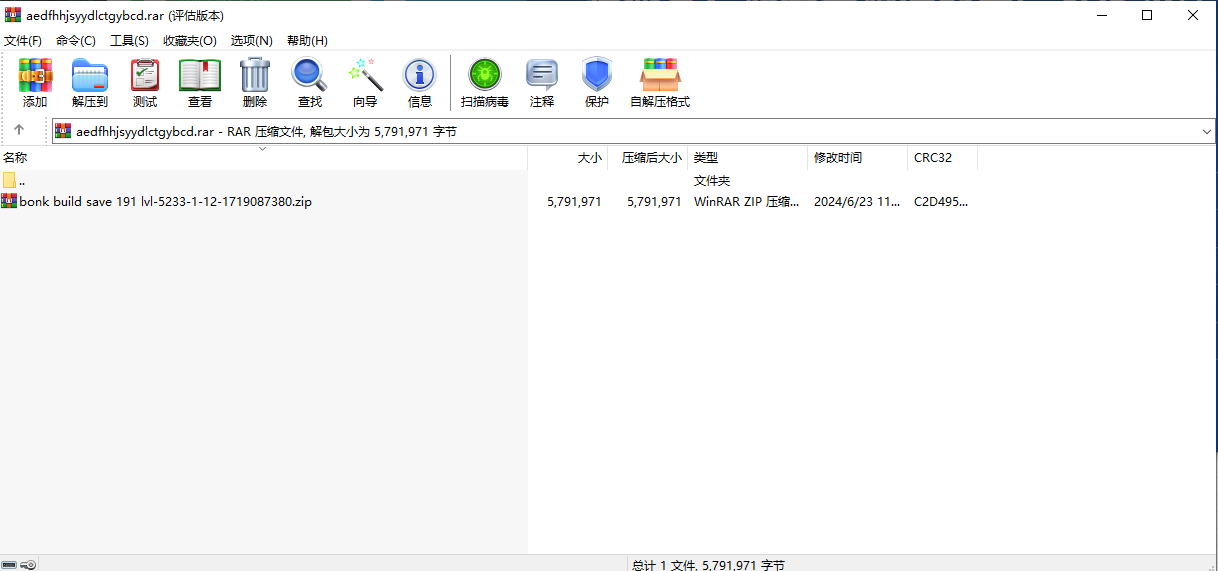The image size is (1218, 571).
Task: Click modified date 2024/6/23 cell
Action: click(x=857, y=201)
